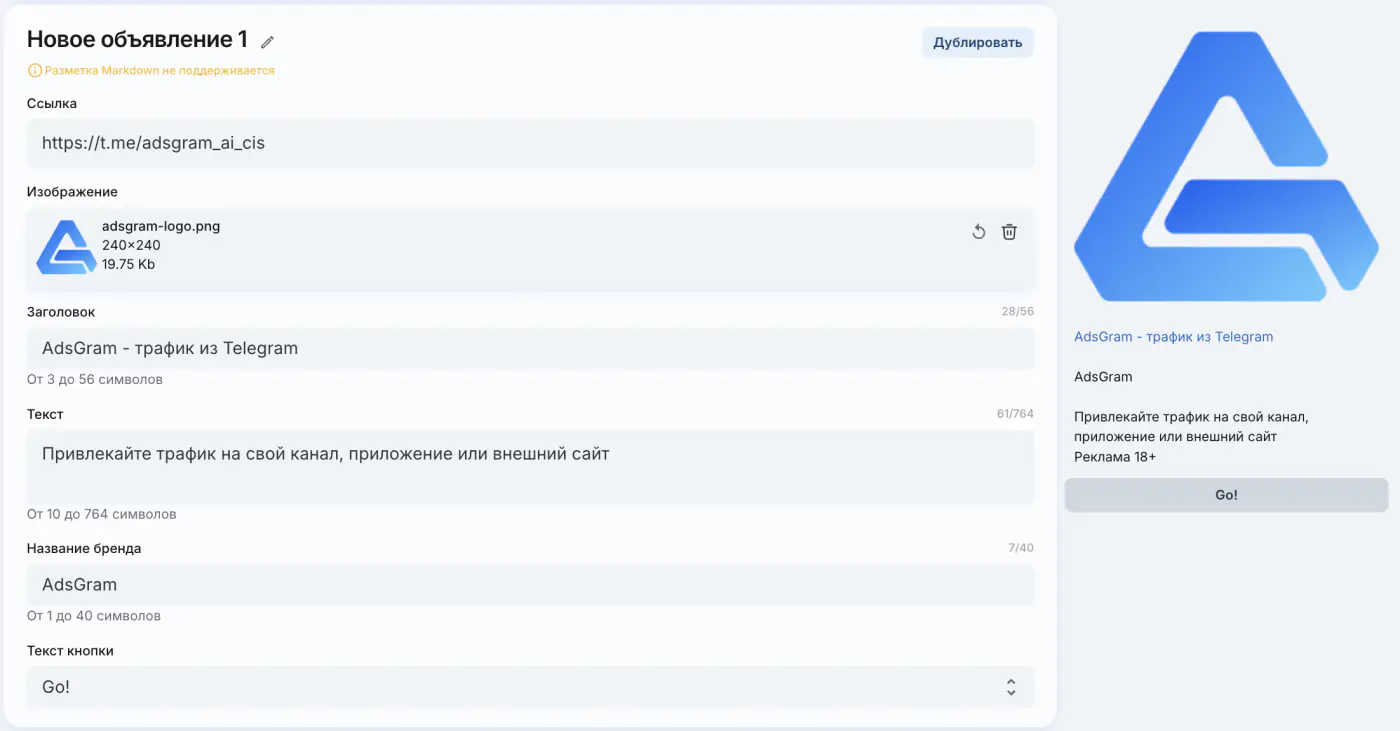Click the adsgram-logo.png file name
Screen dimensions: 1400x731
[161, 226]
